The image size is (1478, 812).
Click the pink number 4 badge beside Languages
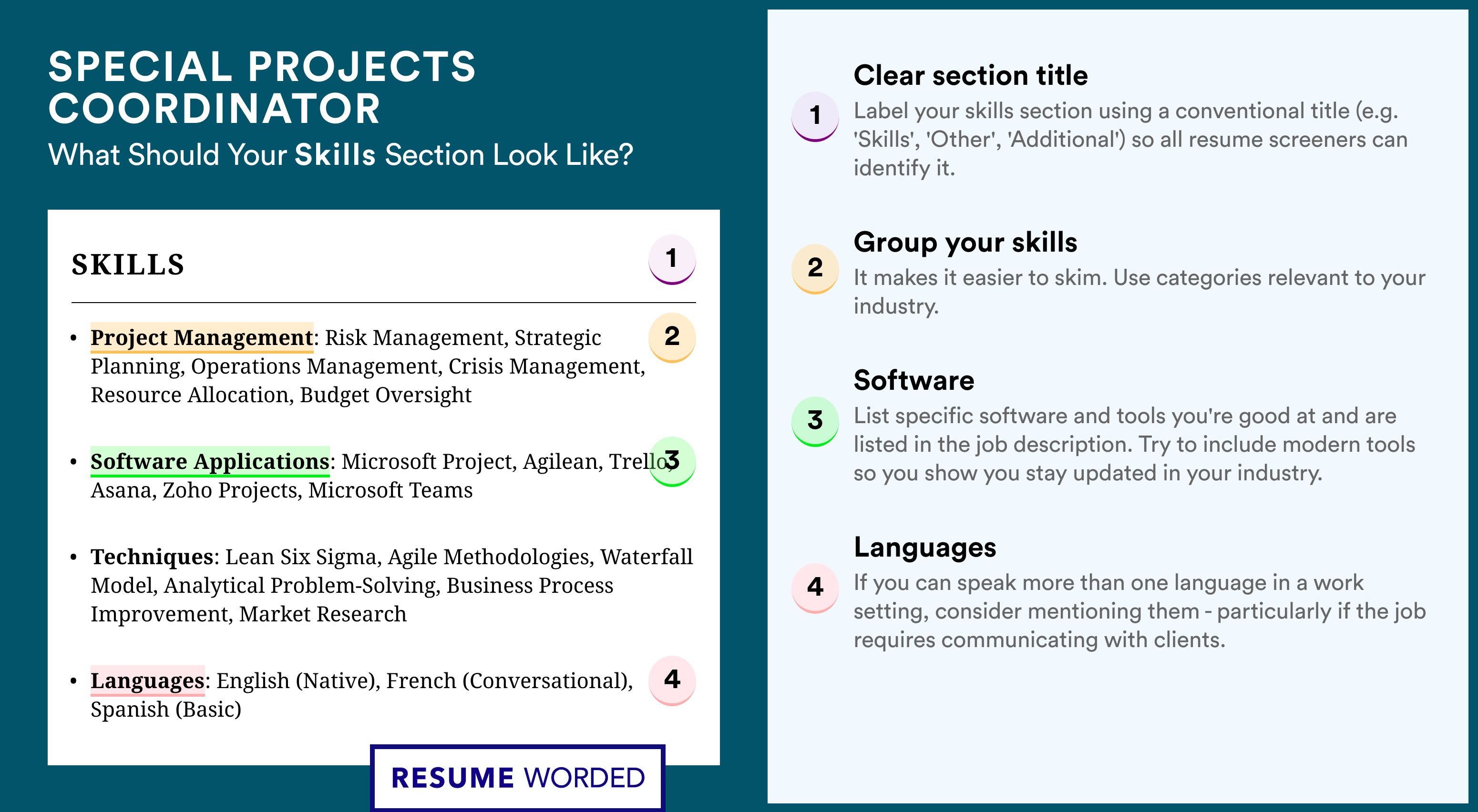click(672, 680)
